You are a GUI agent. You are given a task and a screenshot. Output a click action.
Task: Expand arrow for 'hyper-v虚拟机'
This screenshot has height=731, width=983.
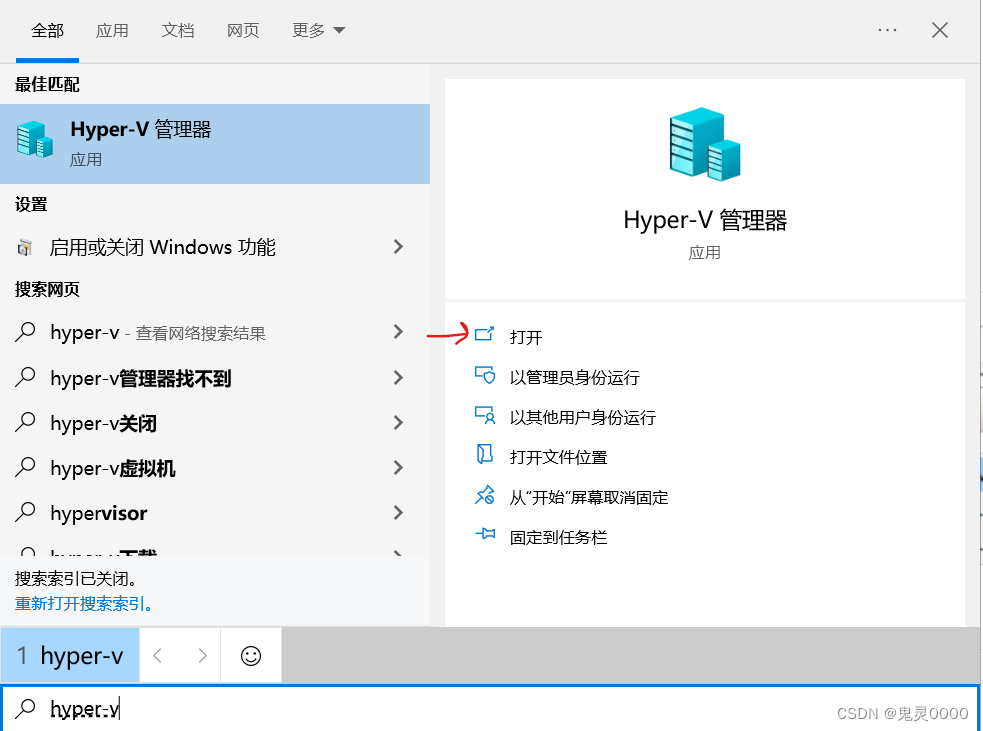pyautogui.click(x=398, y=468)
